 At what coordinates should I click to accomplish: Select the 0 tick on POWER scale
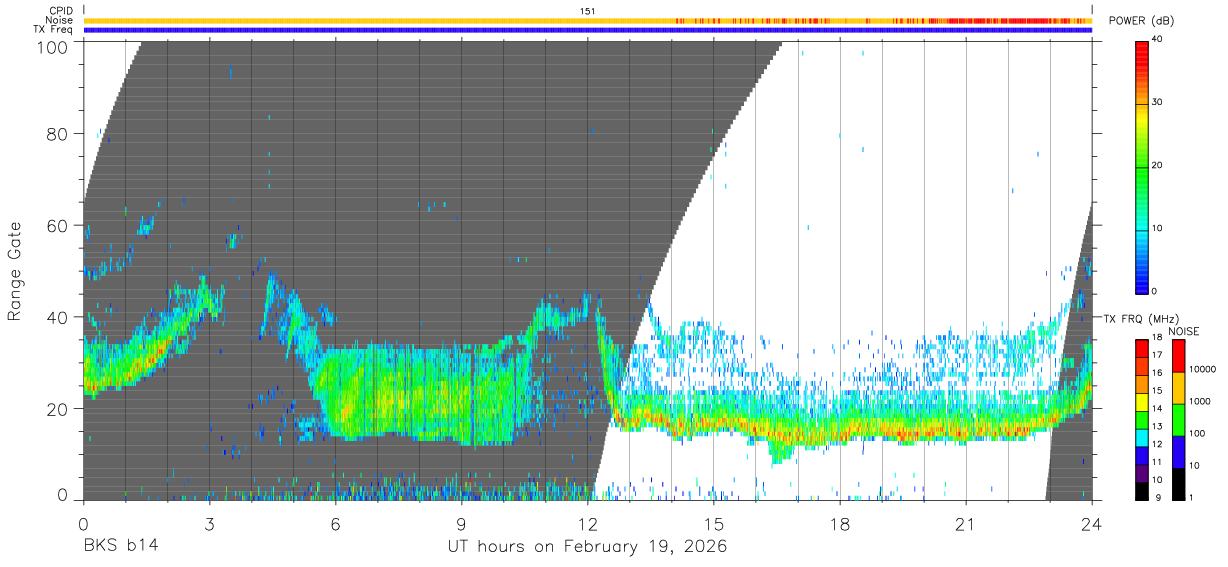click(1156, 291)
